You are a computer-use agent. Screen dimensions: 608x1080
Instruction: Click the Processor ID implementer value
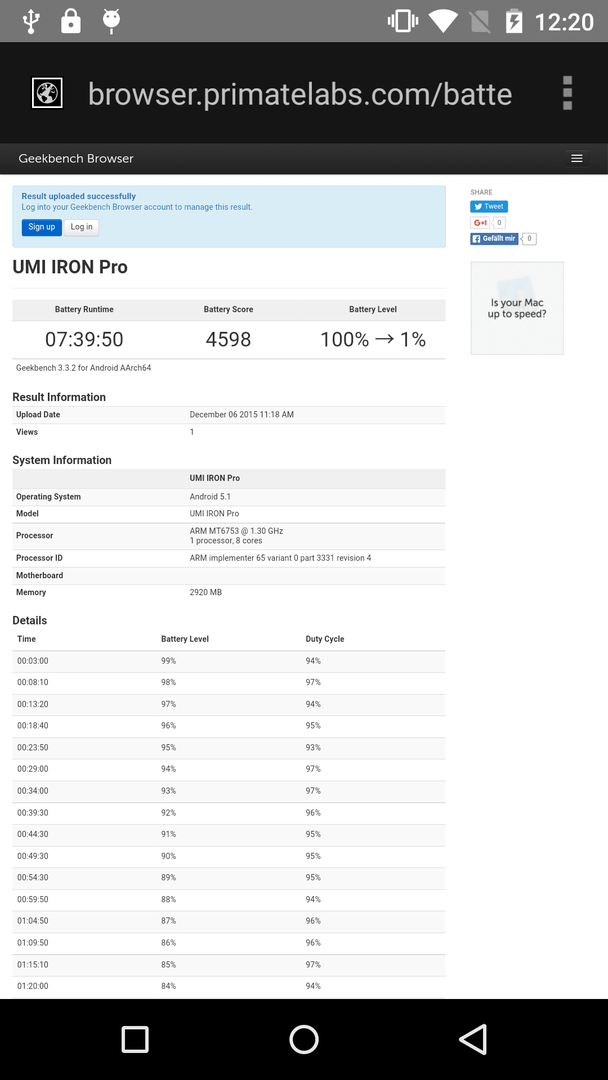tap(280, 558)
